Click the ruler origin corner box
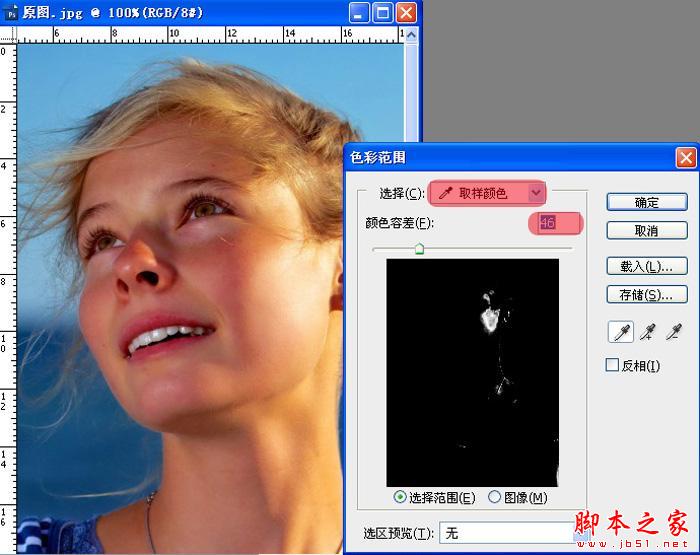Screen dimensions: 700x555 [8, 35]
